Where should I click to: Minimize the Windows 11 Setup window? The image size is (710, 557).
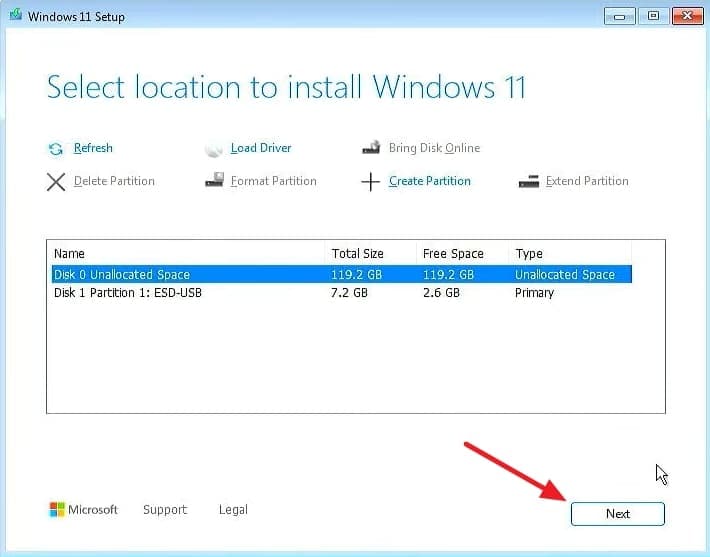pos(620,16)
